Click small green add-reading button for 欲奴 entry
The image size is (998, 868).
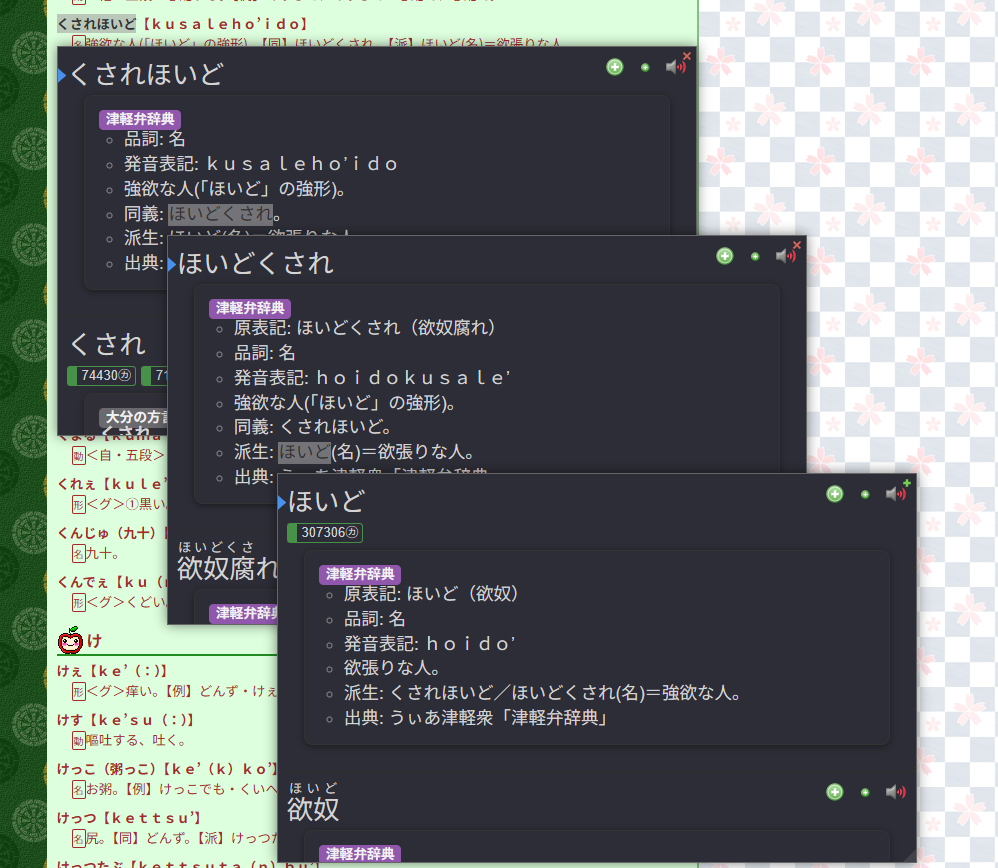coord(865,792)
